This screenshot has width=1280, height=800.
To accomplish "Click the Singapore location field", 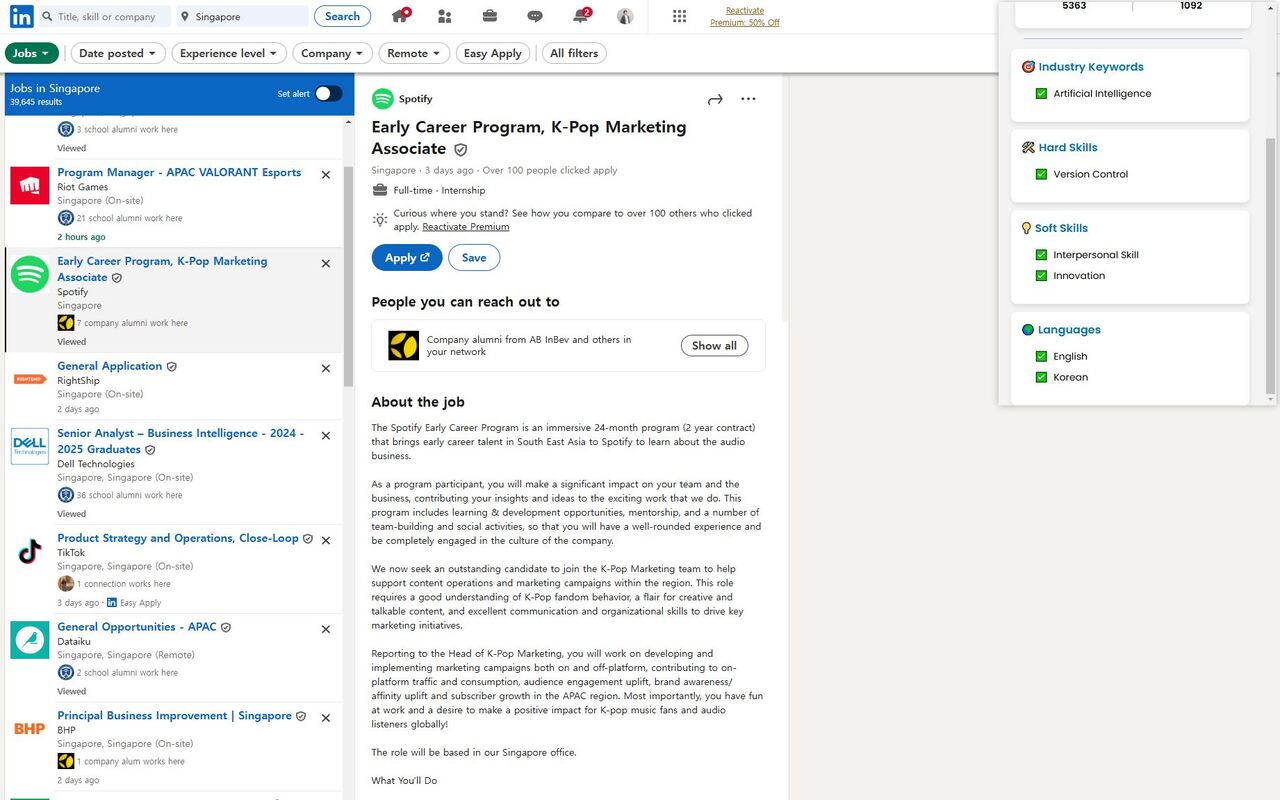I will click(x=243, y=16).
